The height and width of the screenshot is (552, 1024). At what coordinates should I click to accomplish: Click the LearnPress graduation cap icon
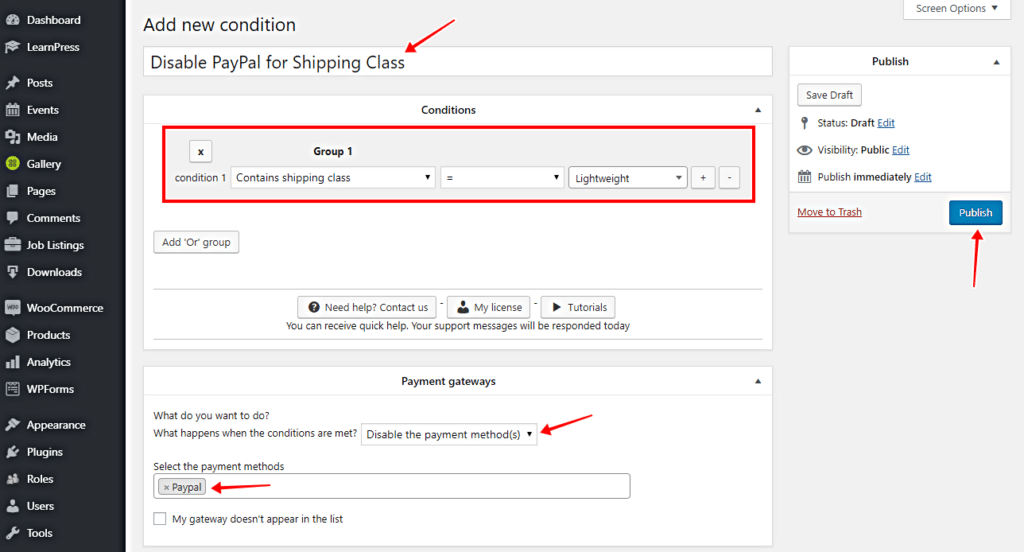point(13,47)
